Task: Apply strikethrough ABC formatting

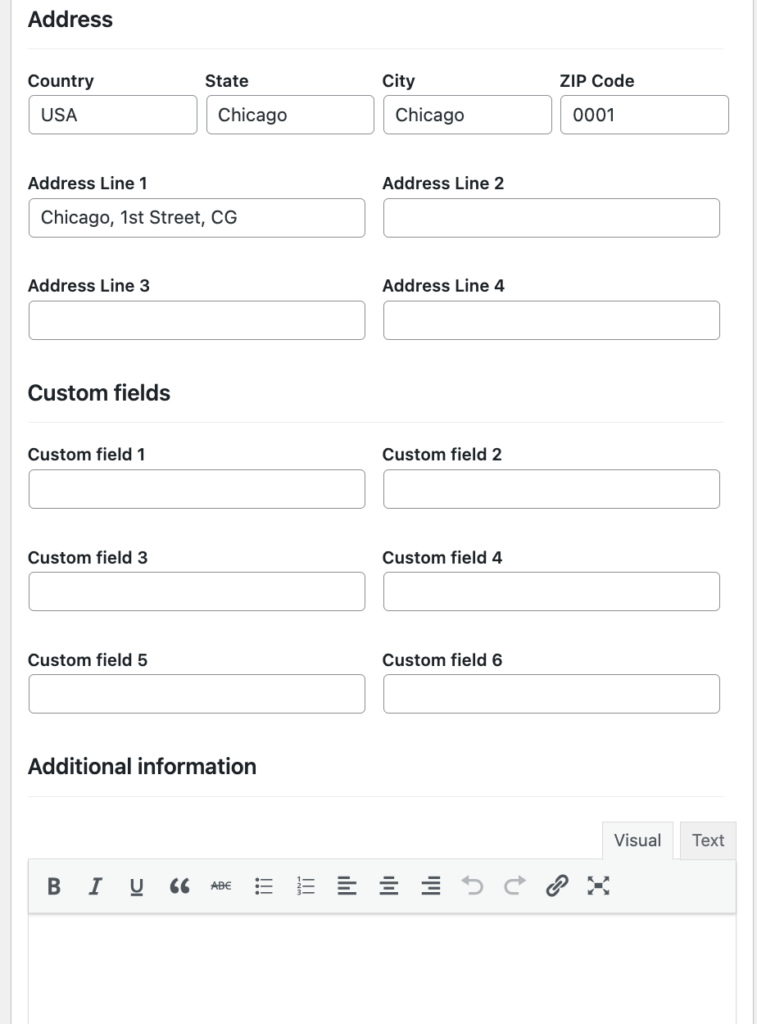Action: 221,886
